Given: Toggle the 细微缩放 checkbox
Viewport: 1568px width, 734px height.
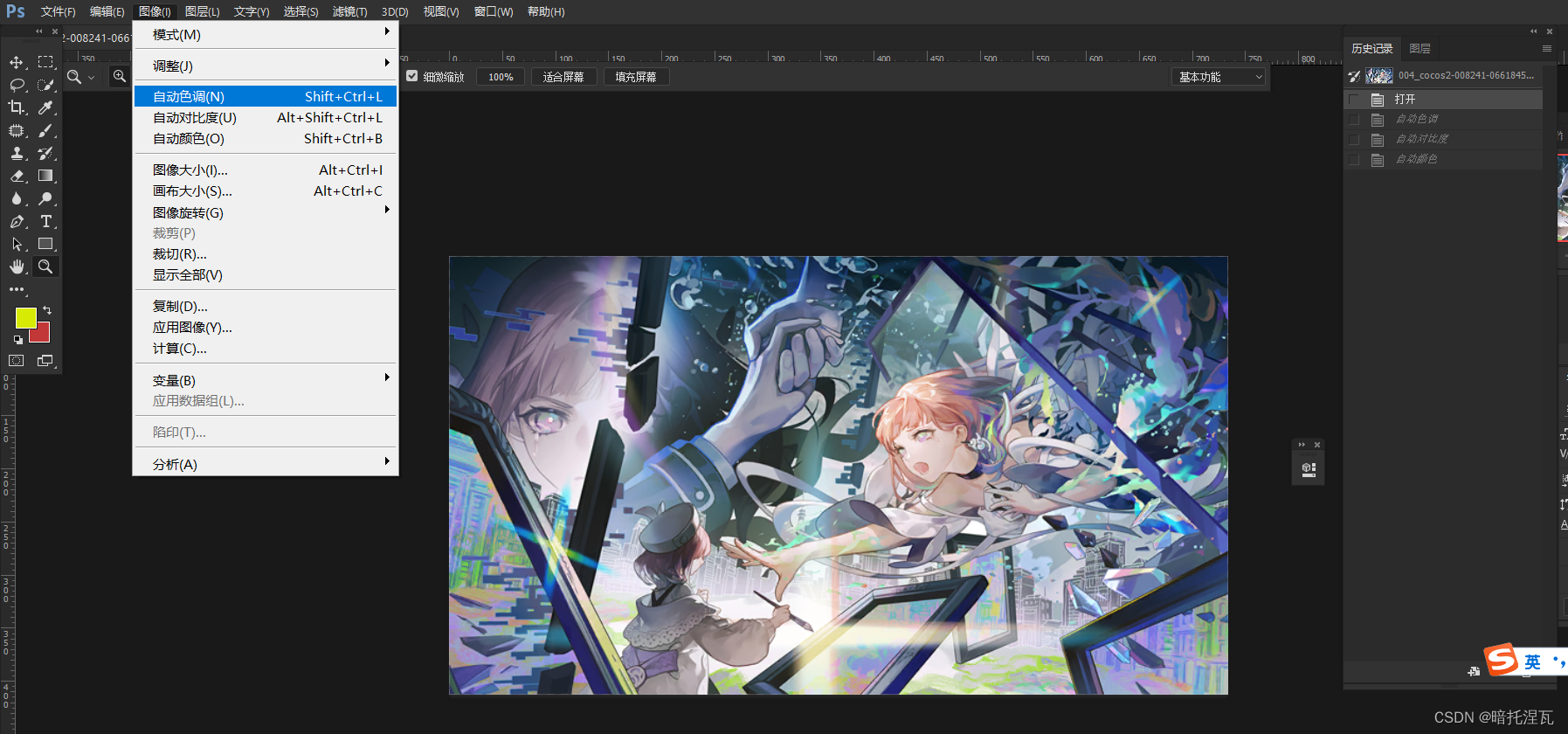Looking at the screenshot, I should pos(412,76).
